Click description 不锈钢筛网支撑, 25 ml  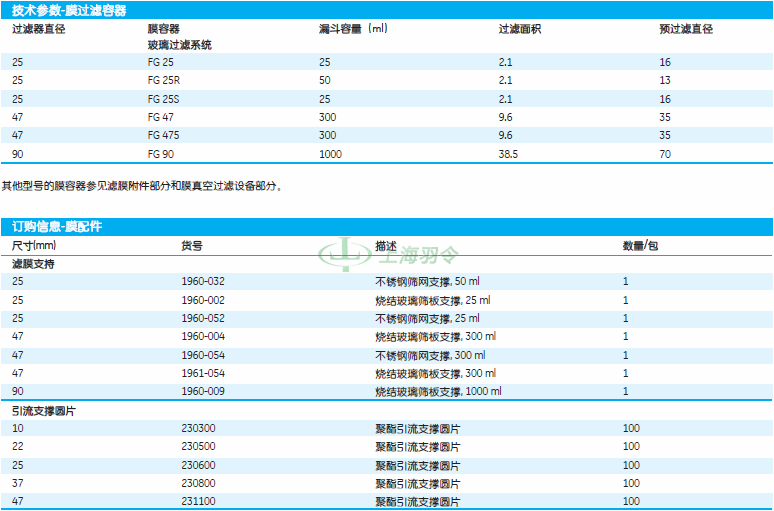click(427, 318)
